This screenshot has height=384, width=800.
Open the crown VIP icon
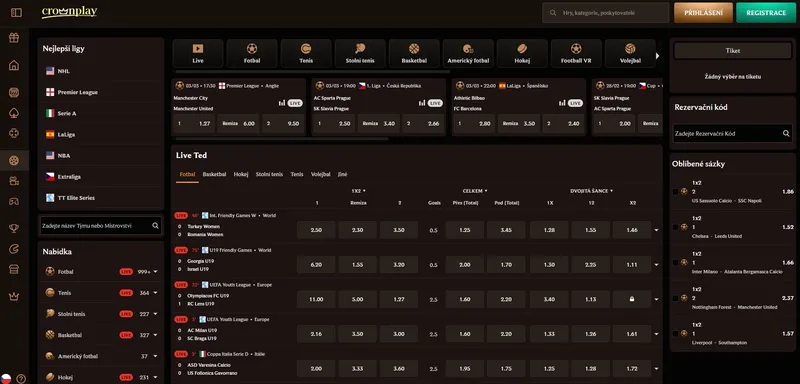(14, 296)
